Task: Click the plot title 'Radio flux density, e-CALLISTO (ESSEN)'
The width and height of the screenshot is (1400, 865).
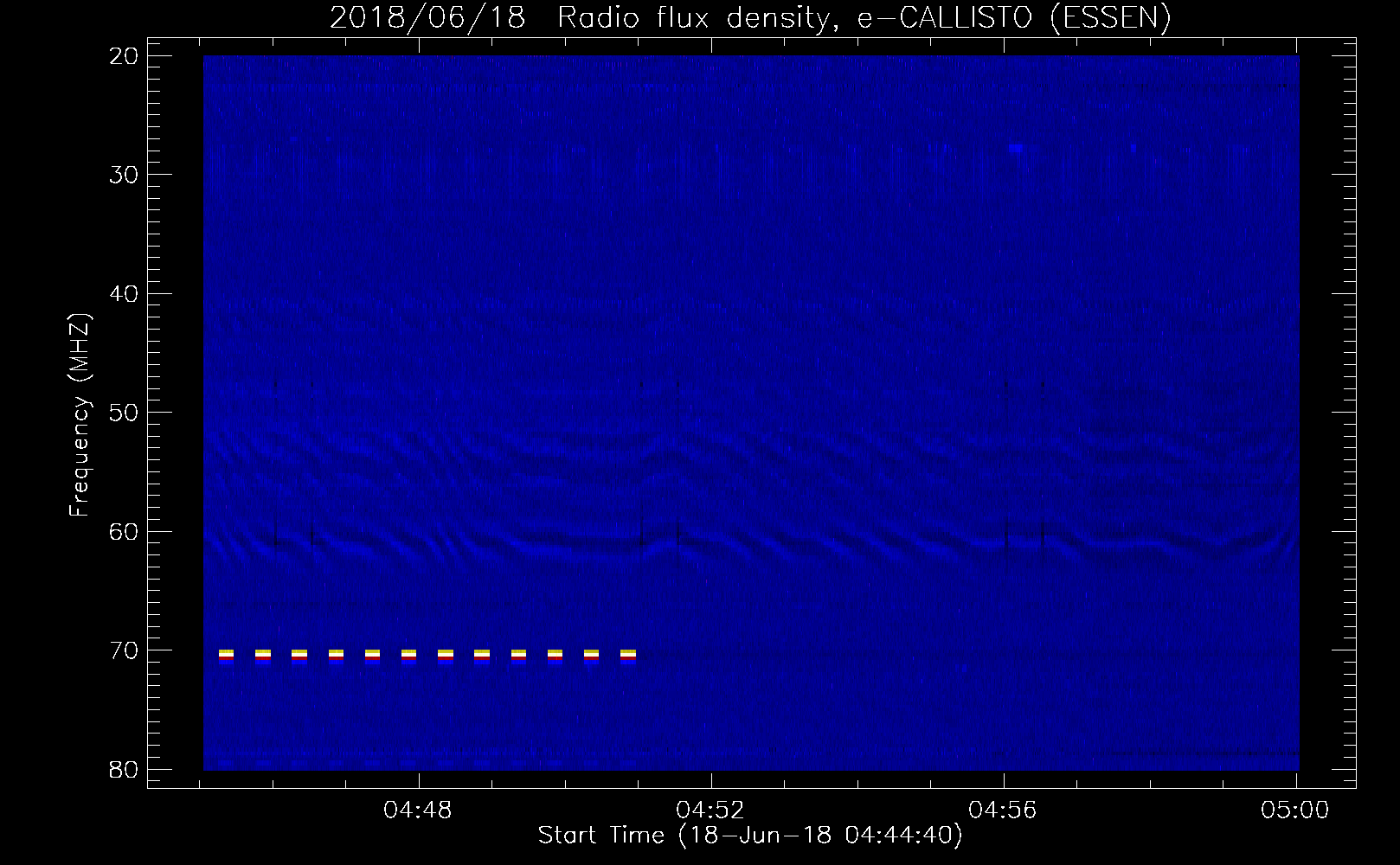Action: (x=864, y=17)
